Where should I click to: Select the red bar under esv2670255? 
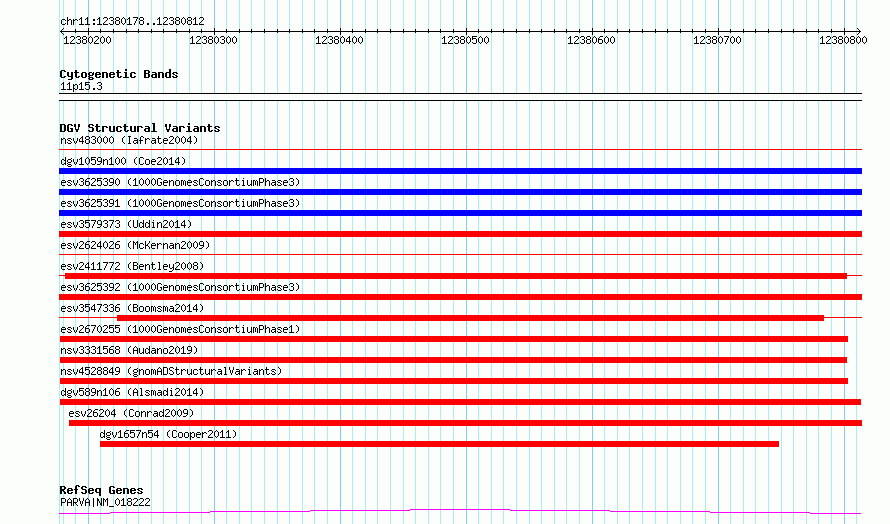[454, 339]
